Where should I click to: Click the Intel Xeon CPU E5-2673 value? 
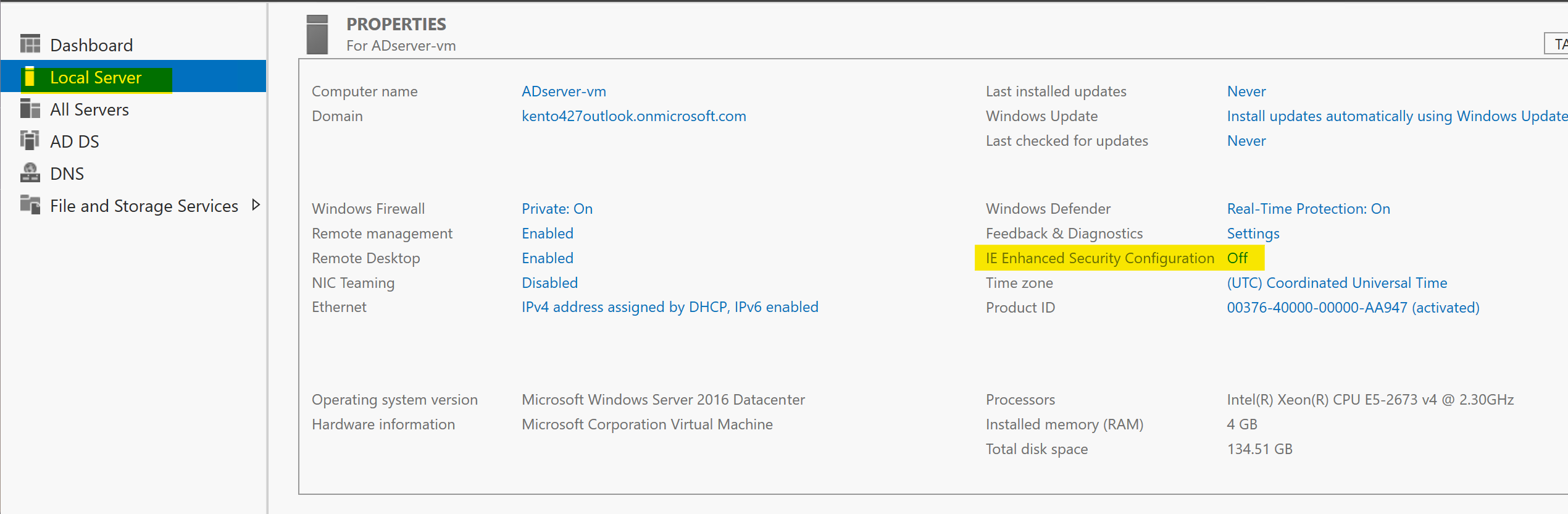[x=1370, y=400]
